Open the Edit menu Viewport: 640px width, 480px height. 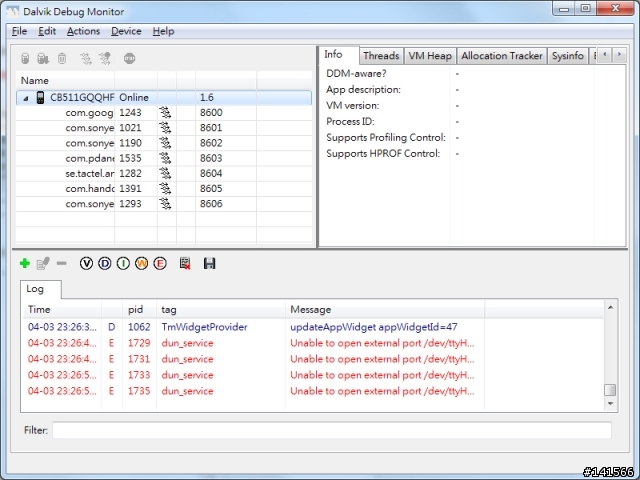click(x=47, y=31)
